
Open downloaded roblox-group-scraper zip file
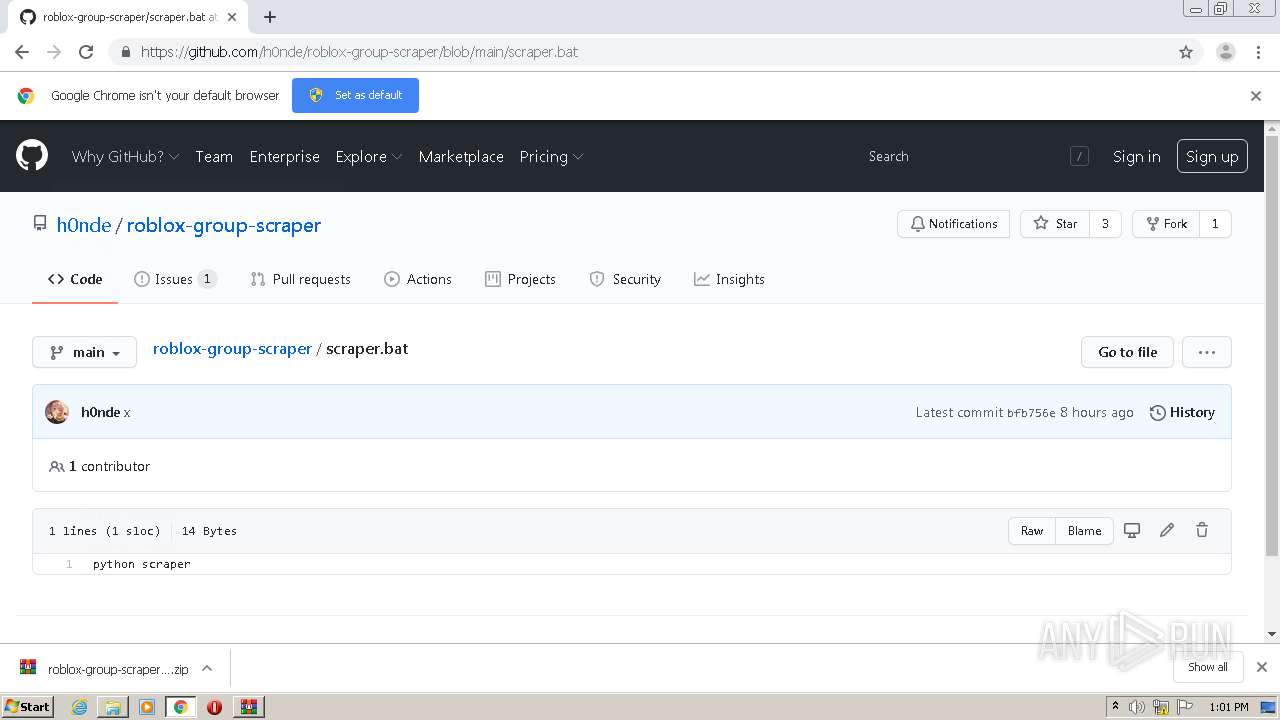tap(104, 669)
